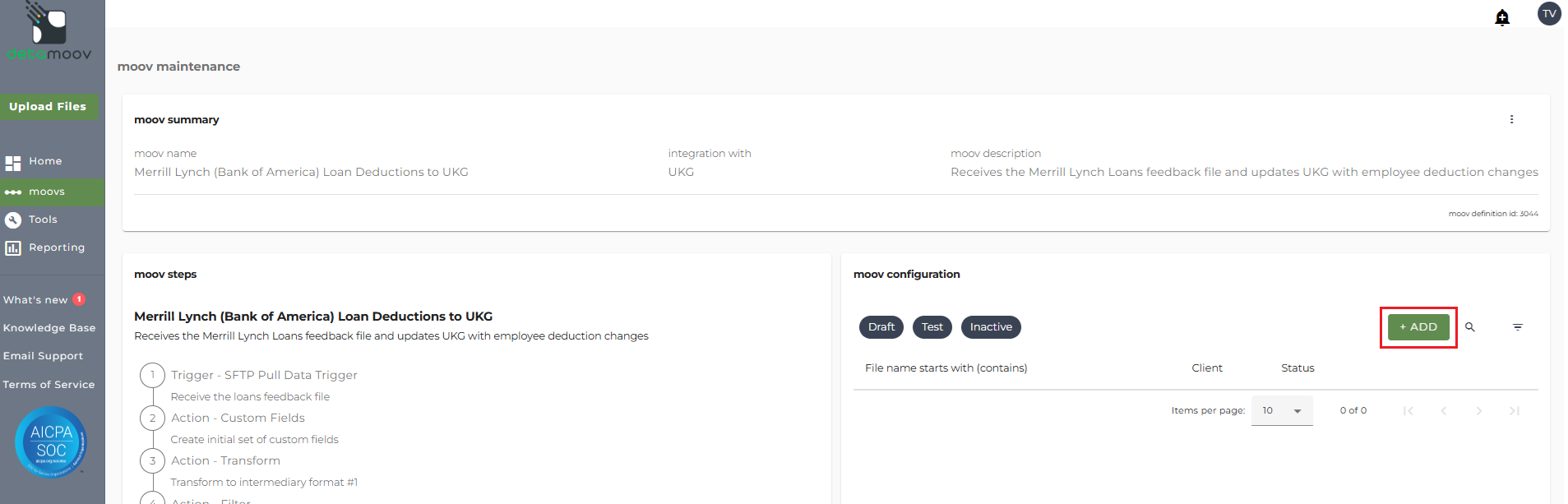Open the notifications bell

pos(1502,17)
